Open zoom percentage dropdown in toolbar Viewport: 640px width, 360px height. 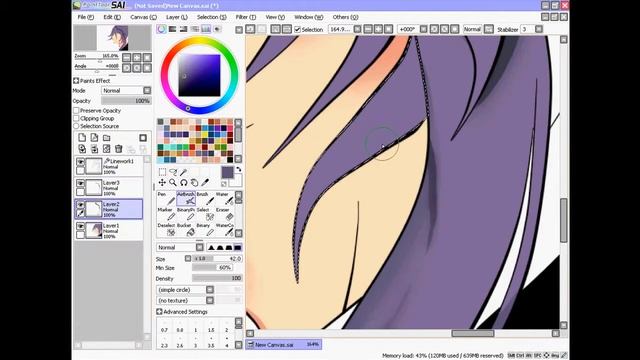coord(357,29)
